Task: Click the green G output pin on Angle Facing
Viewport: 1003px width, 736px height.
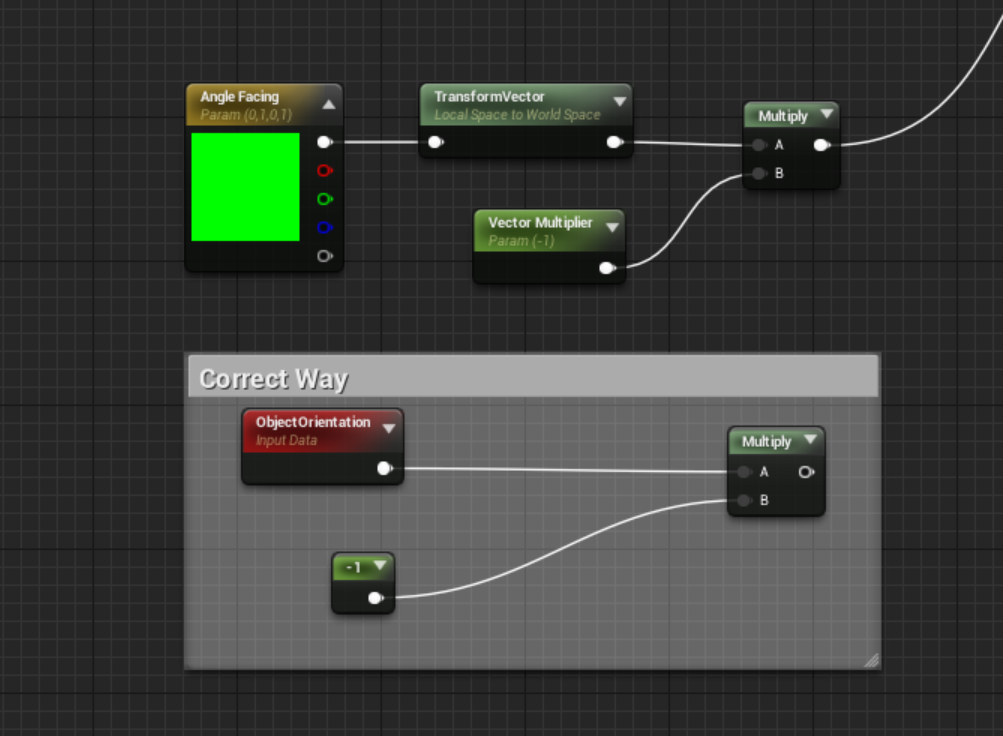Action: (323, 199)
